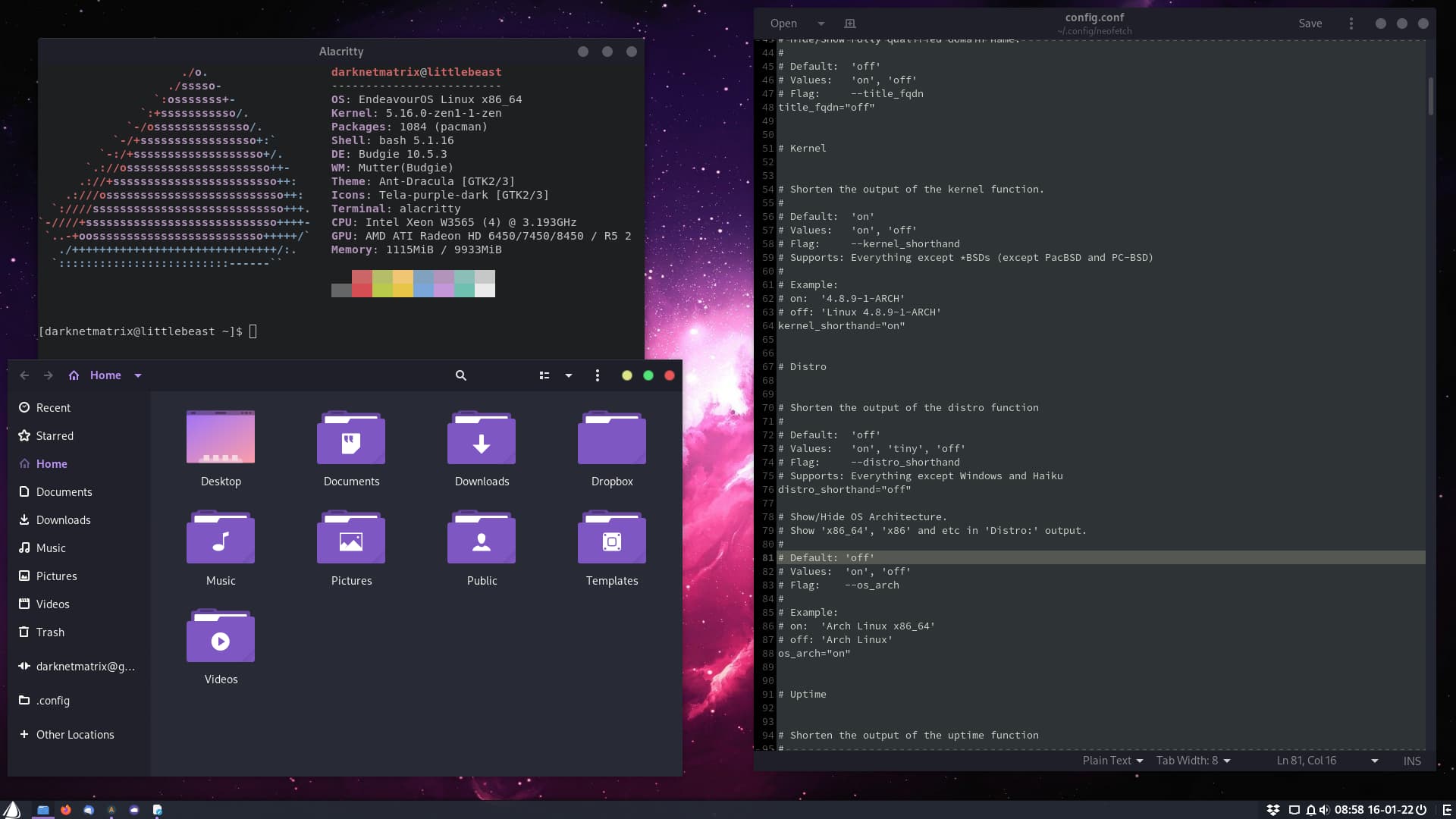Expand the Home path dropdown arrow
1456x819 pixels.
pos(138,375)
